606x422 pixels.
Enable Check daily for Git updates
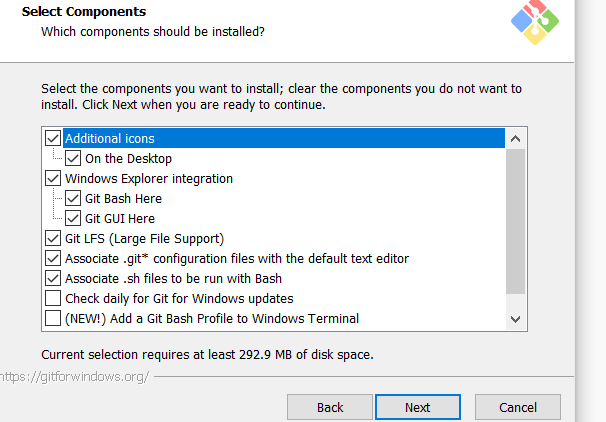click(x=53, y=298)
